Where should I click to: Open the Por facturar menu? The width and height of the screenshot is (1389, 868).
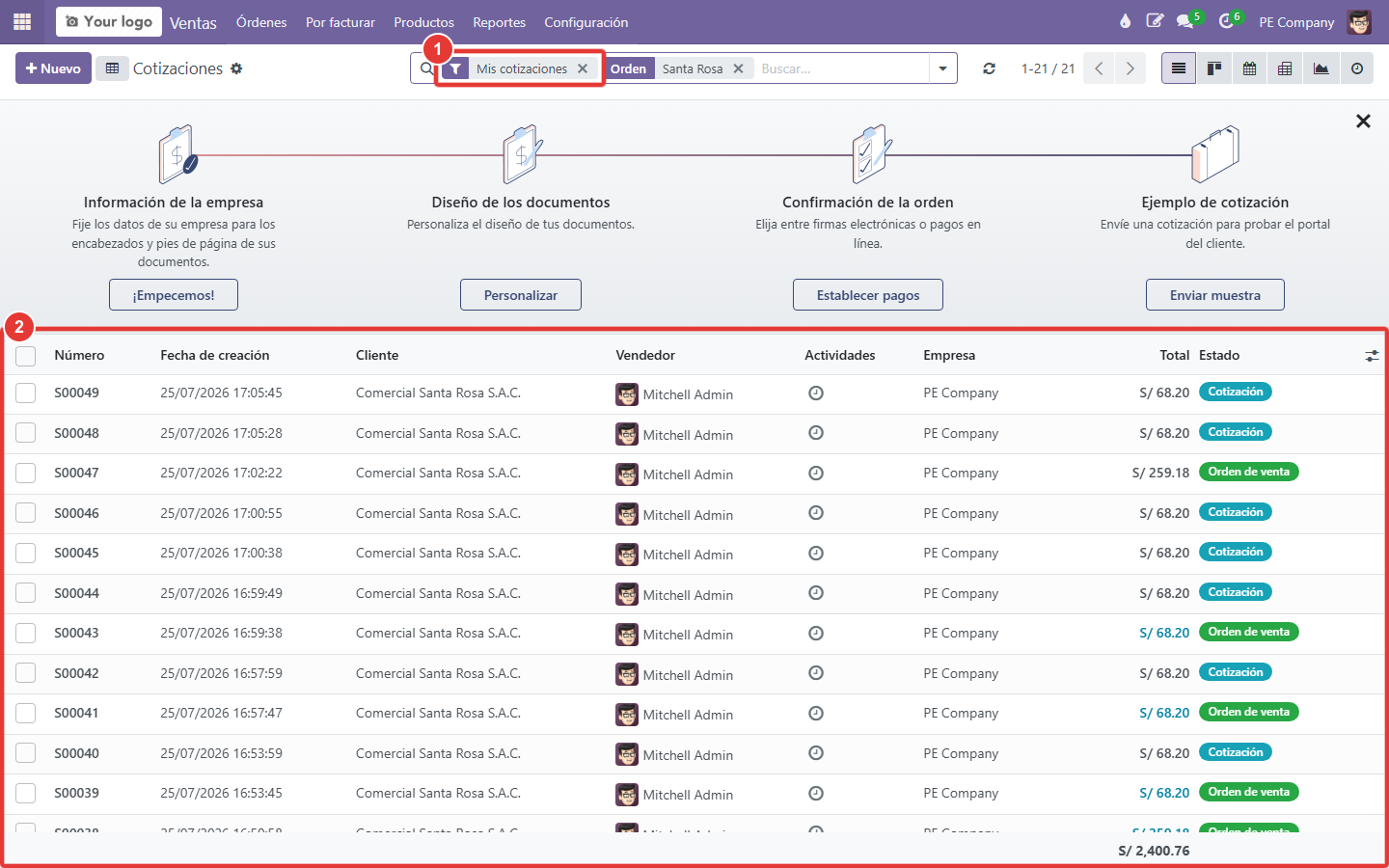point(340,22)
